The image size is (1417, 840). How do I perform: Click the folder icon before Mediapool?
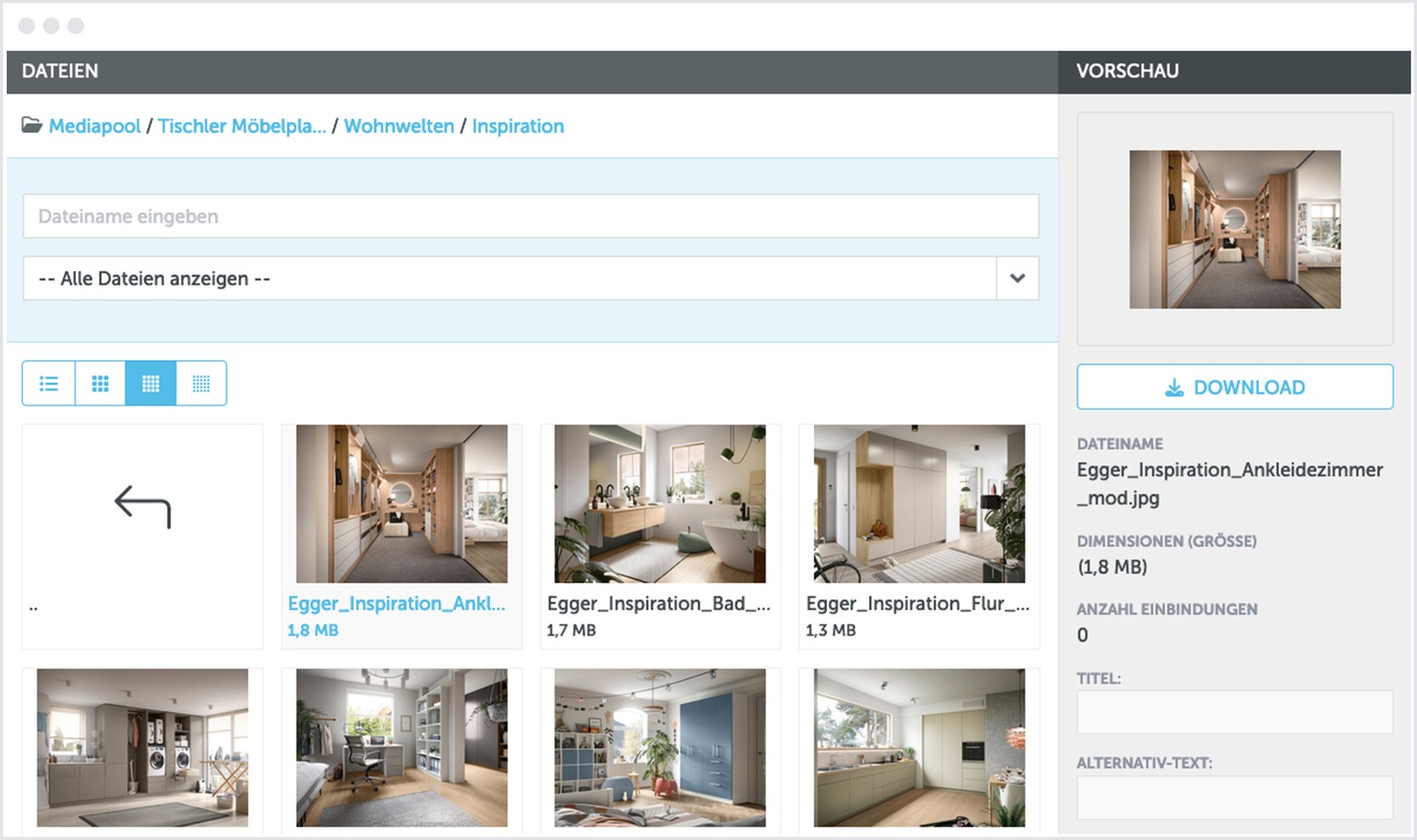tap(32, 126)
